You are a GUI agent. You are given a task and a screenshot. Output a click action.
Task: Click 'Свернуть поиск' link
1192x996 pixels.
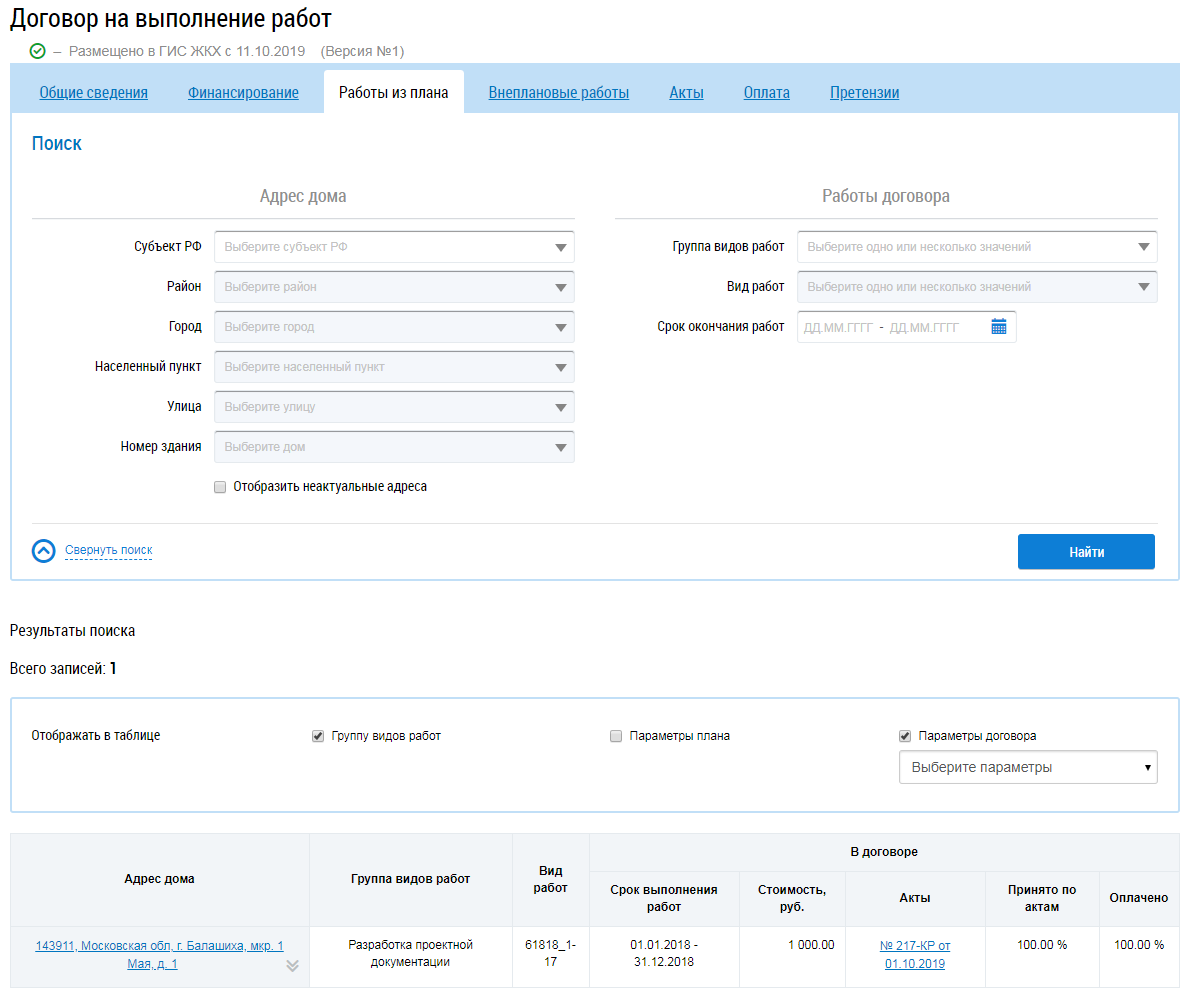click(108, 551)
